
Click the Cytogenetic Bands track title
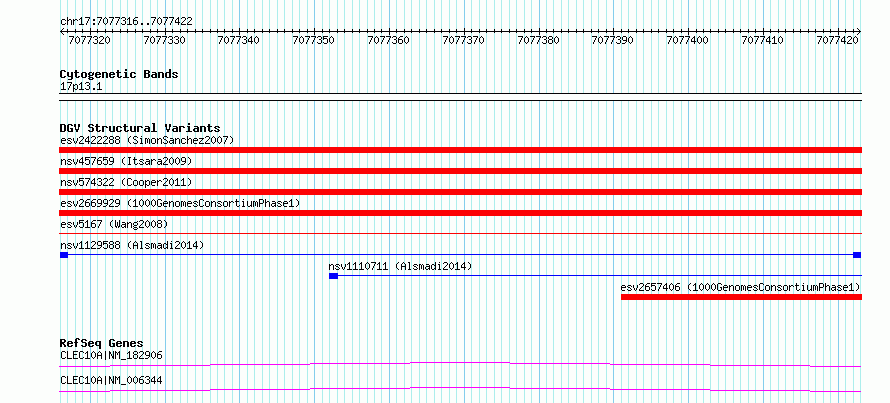click(119, 74)
